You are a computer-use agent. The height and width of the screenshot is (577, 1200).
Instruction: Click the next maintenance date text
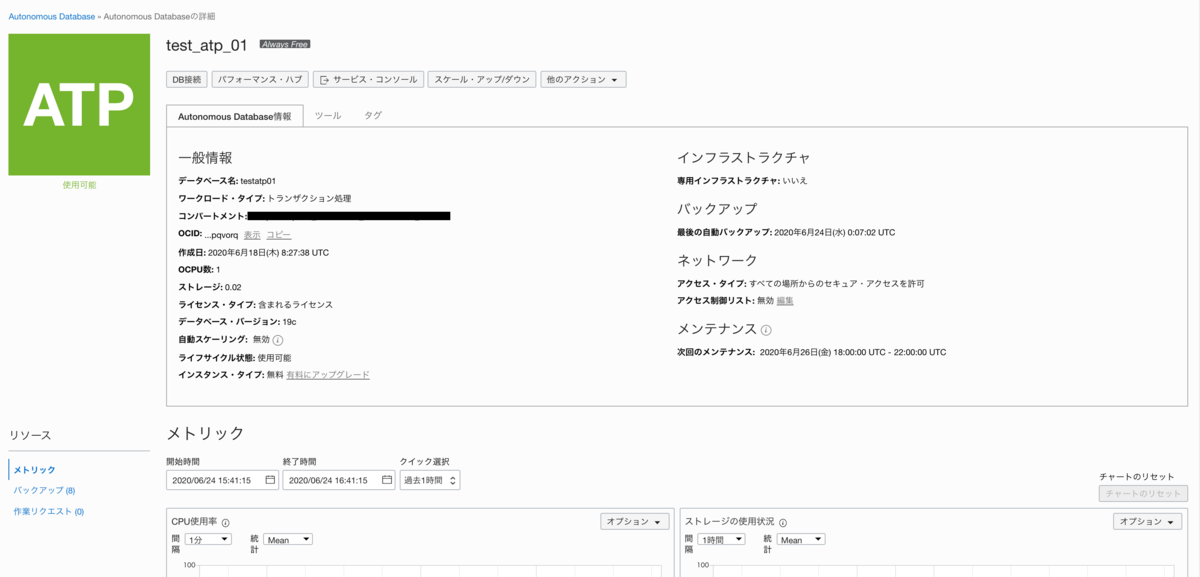point(853,353)
